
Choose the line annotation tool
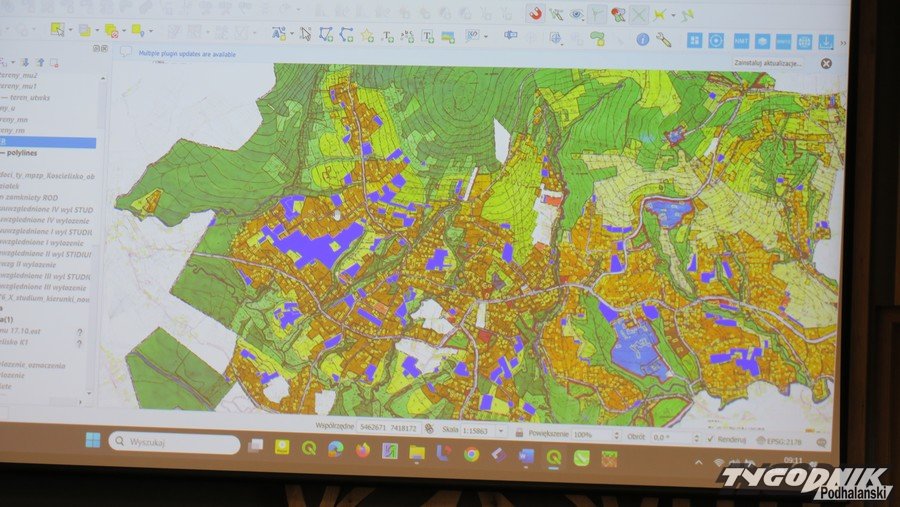click(x=346, y=35)
